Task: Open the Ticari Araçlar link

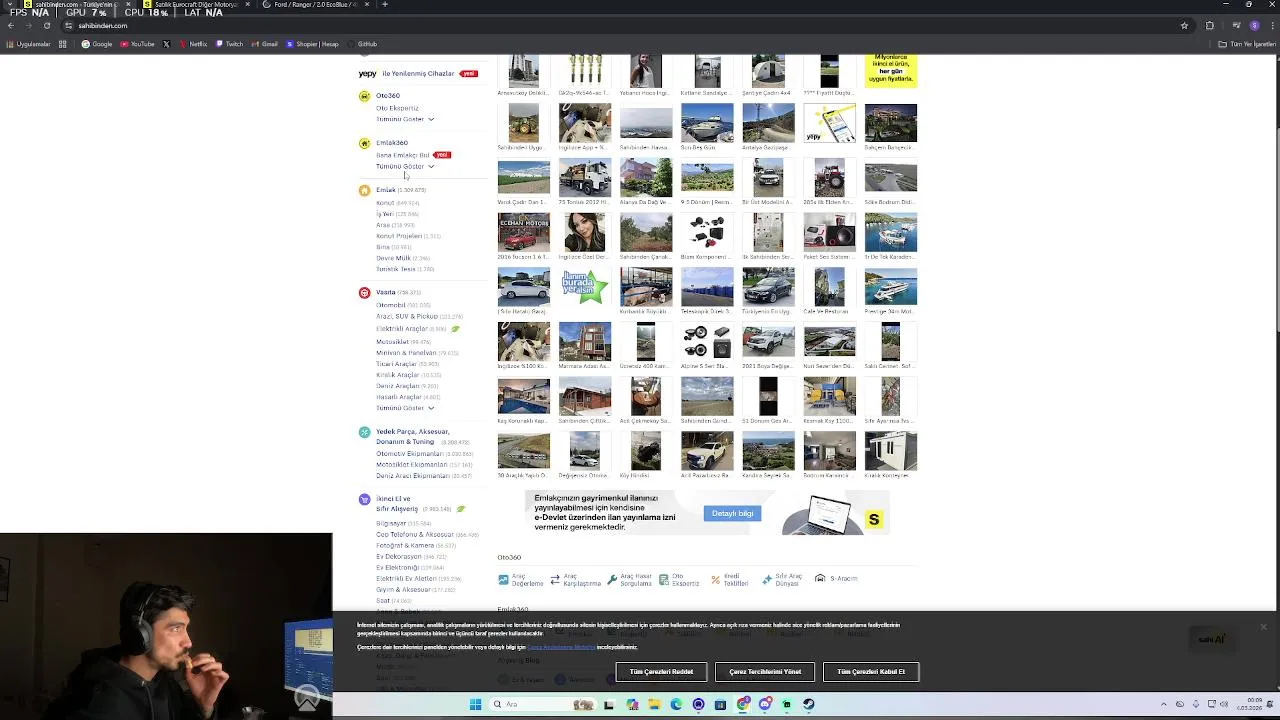Action: (397, 364)
